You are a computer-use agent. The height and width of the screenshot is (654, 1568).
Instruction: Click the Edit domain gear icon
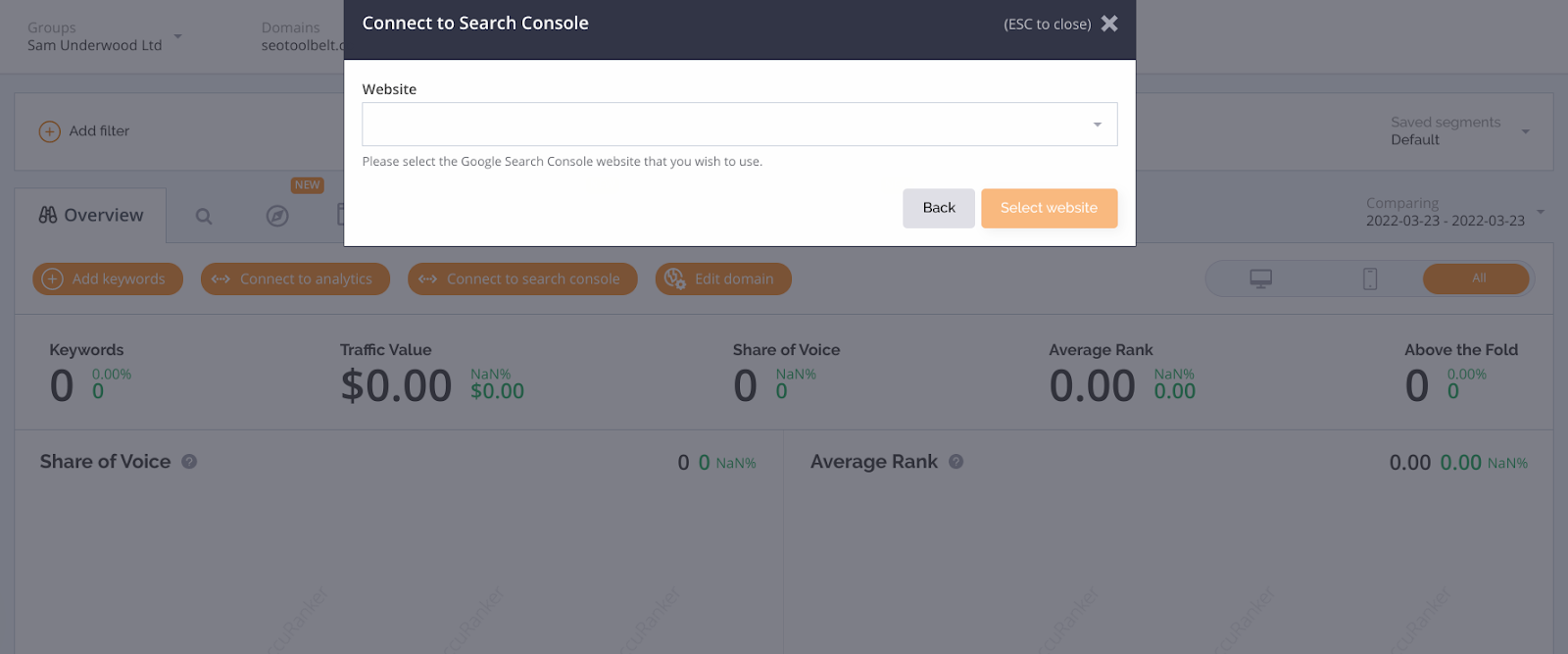(x=674, y=279)
